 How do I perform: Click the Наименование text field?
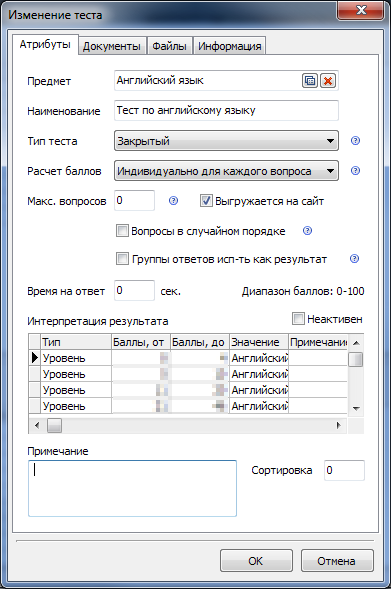point(226,110)
